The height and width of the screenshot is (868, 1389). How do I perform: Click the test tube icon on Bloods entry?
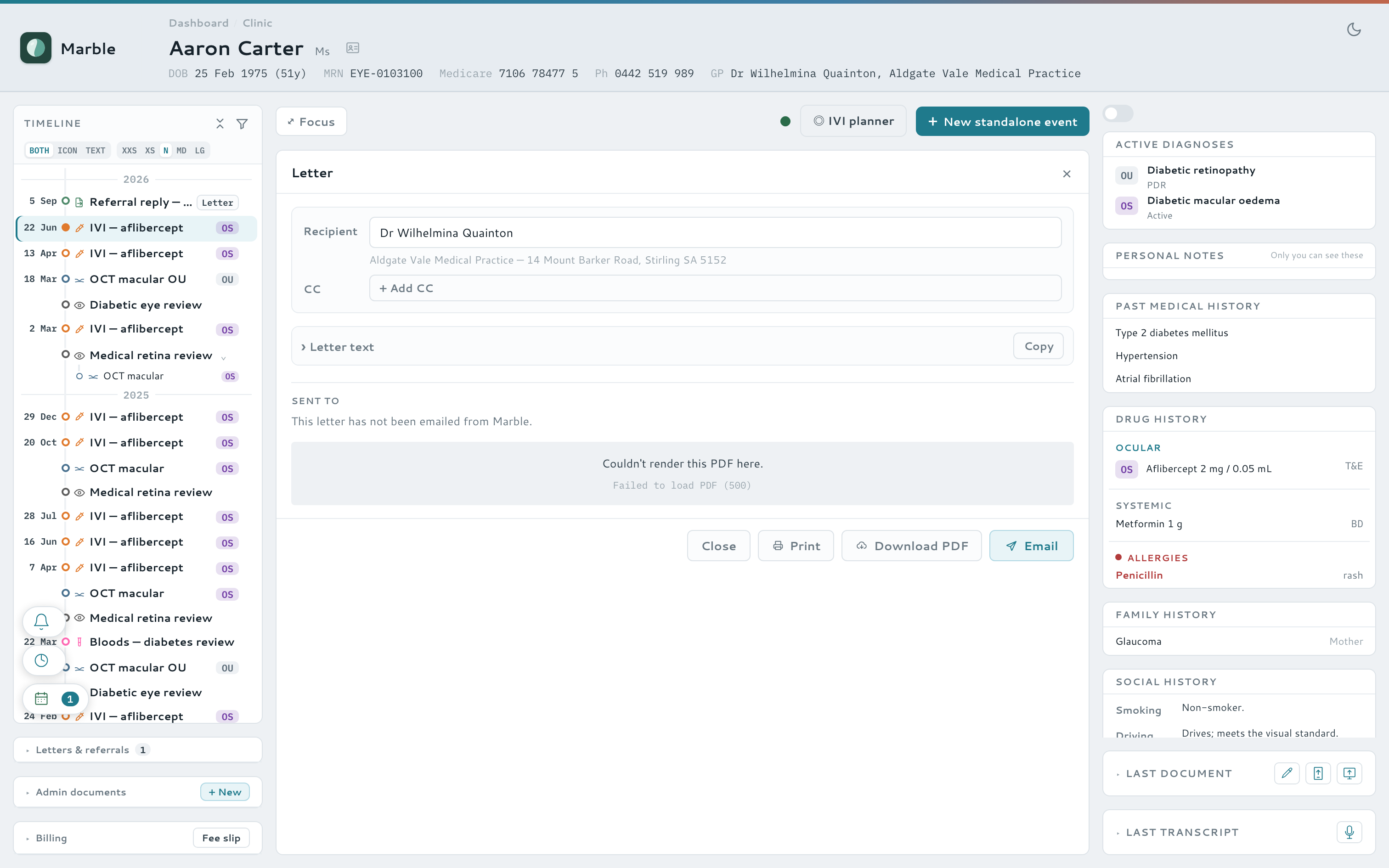pyautogui.click(x=79, y=642)
